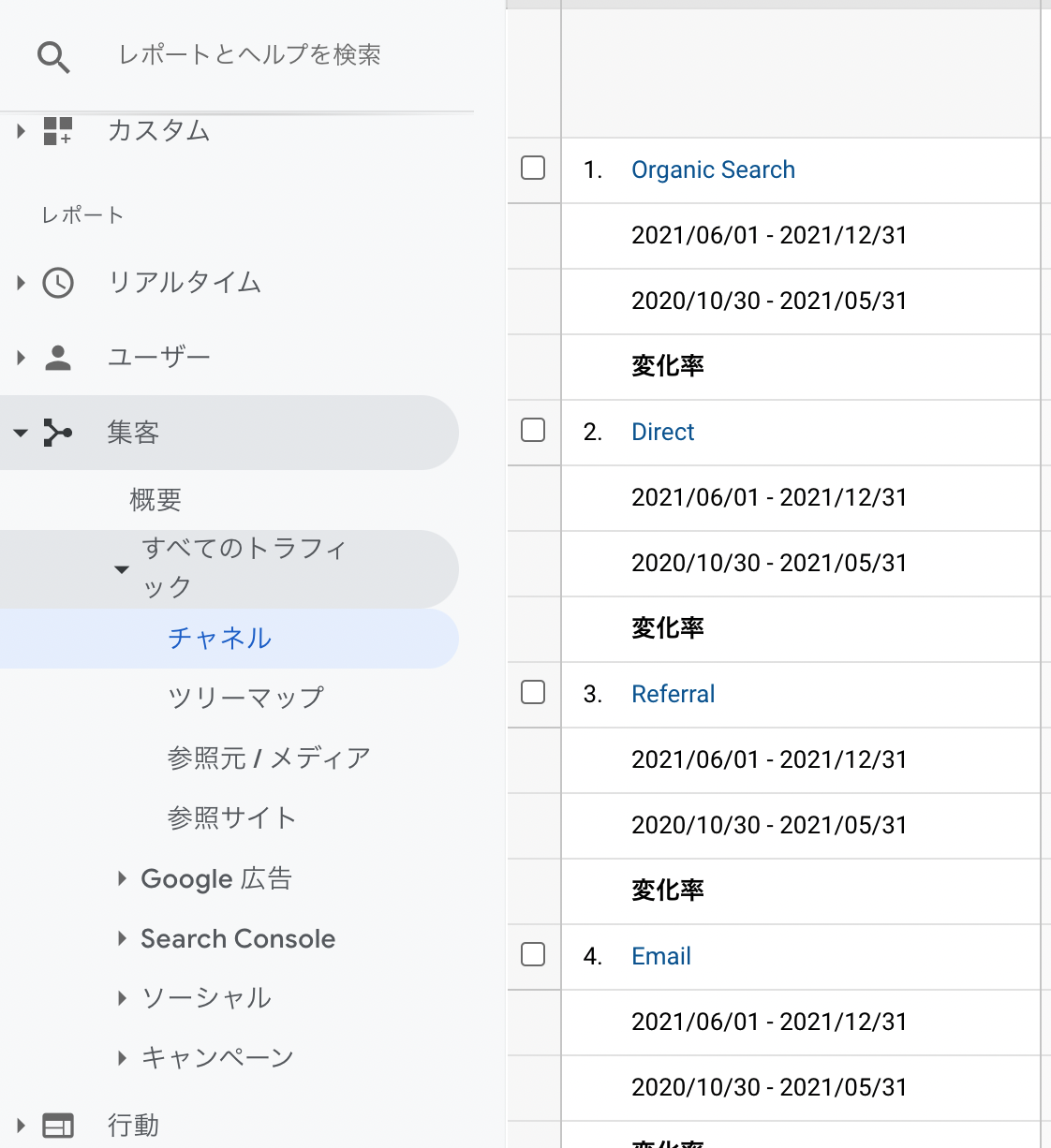Click the すべてのトラフィック menu label
Screen dimensions: 1051x1148
point(245,567)
